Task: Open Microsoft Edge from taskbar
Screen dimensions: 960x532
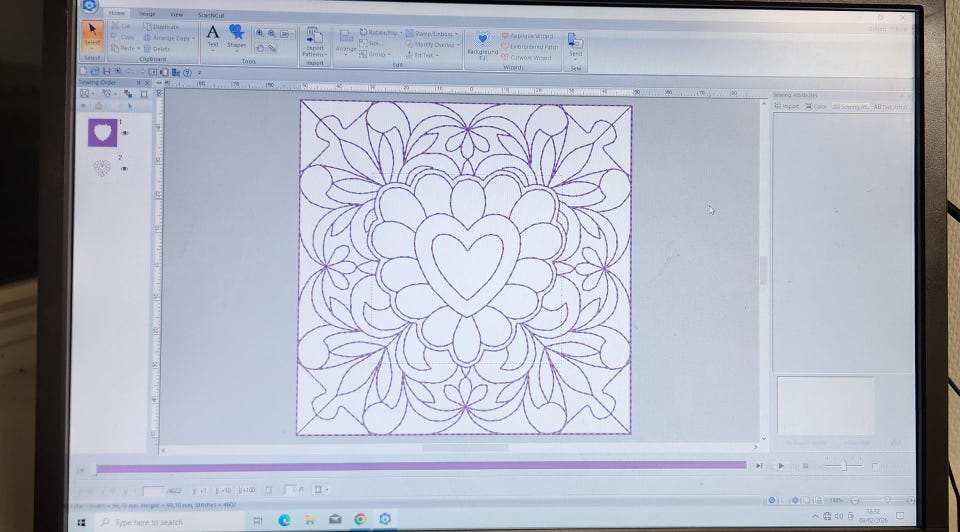Action: click(x=284, y=520)
